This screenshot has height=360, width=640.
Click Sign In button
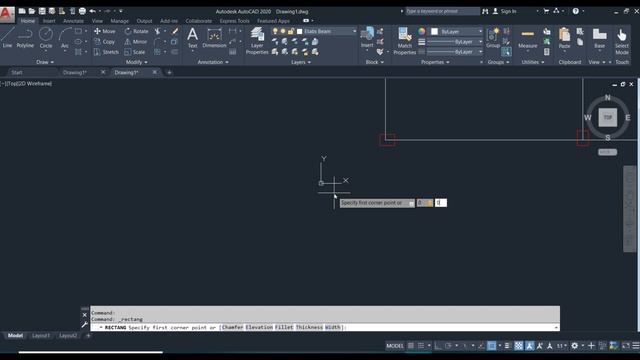coord(504,11)
